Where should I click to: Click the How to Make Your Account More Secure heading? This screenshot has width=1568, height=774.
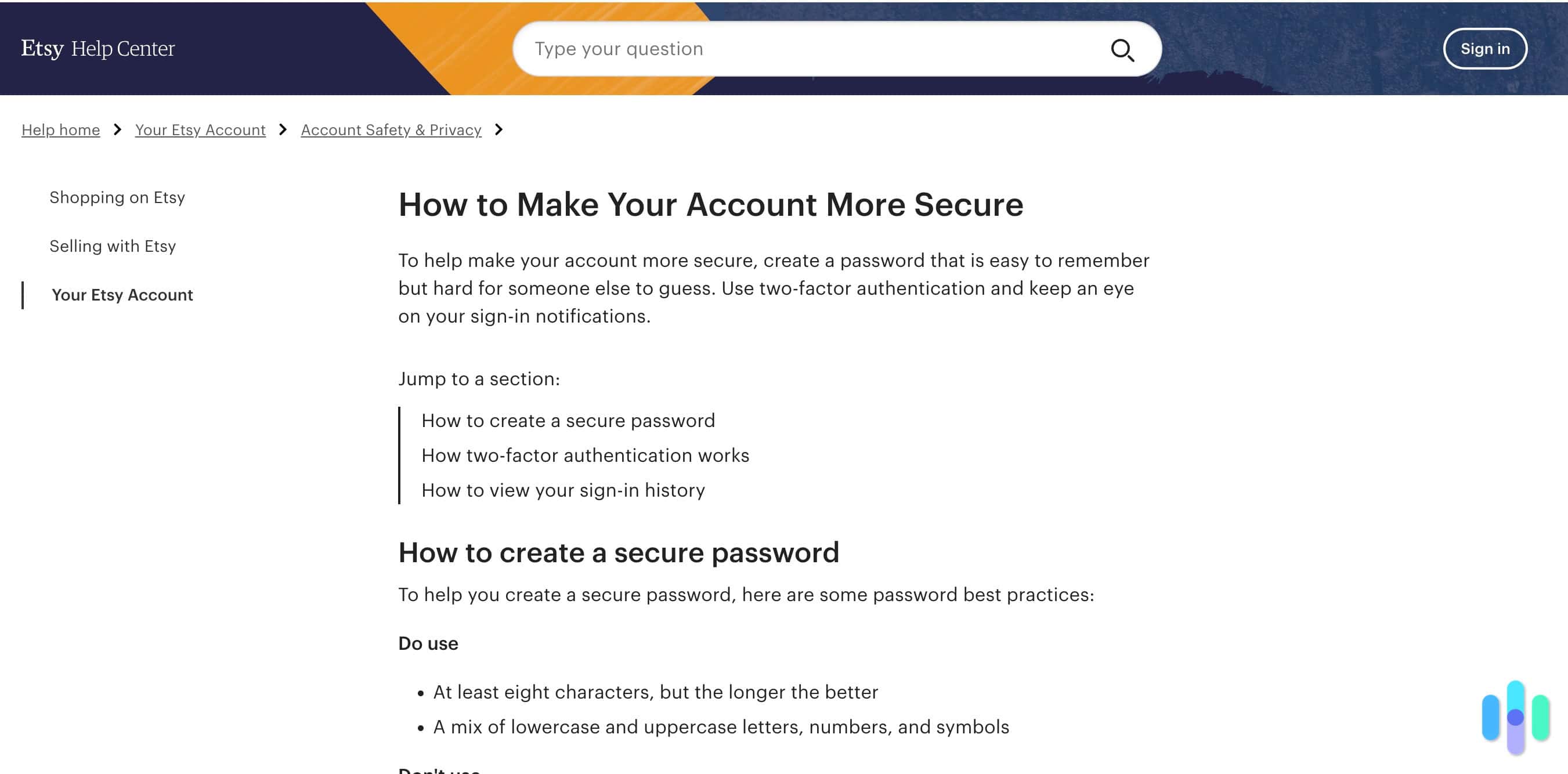point(710,205)
